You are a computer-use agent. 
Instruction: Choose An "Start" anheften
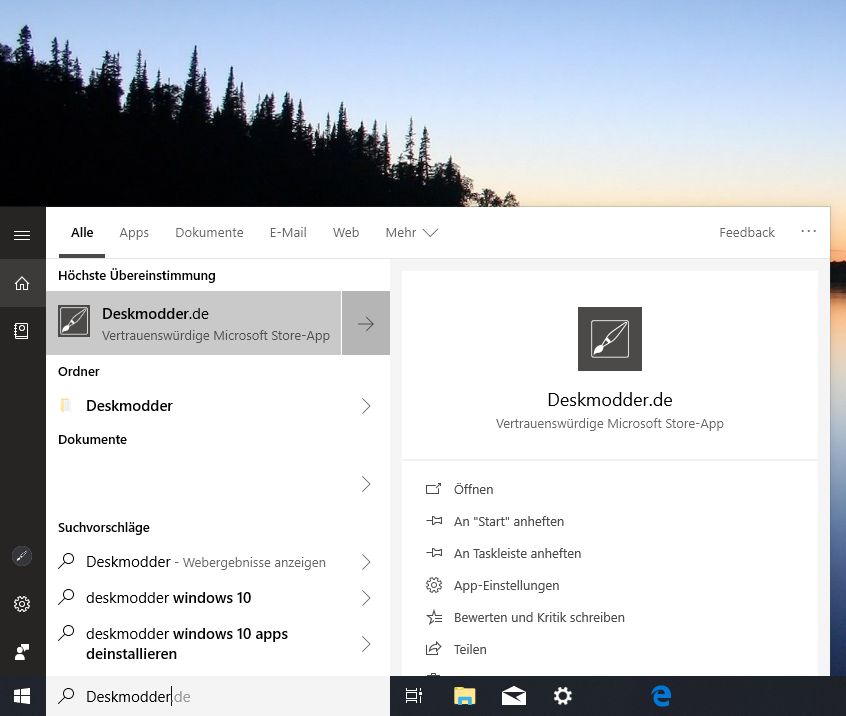[509, 521]
